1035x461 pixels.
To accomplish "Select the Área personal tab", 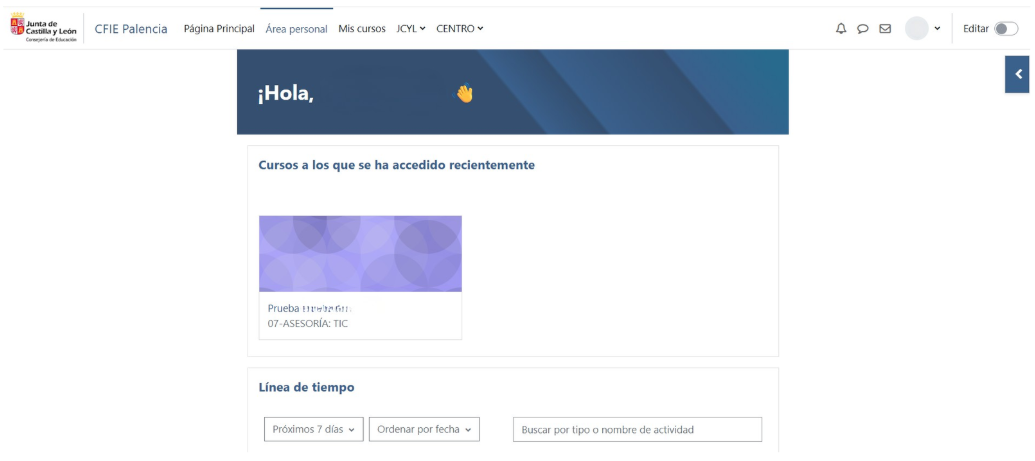I will [x=296, y=28].
